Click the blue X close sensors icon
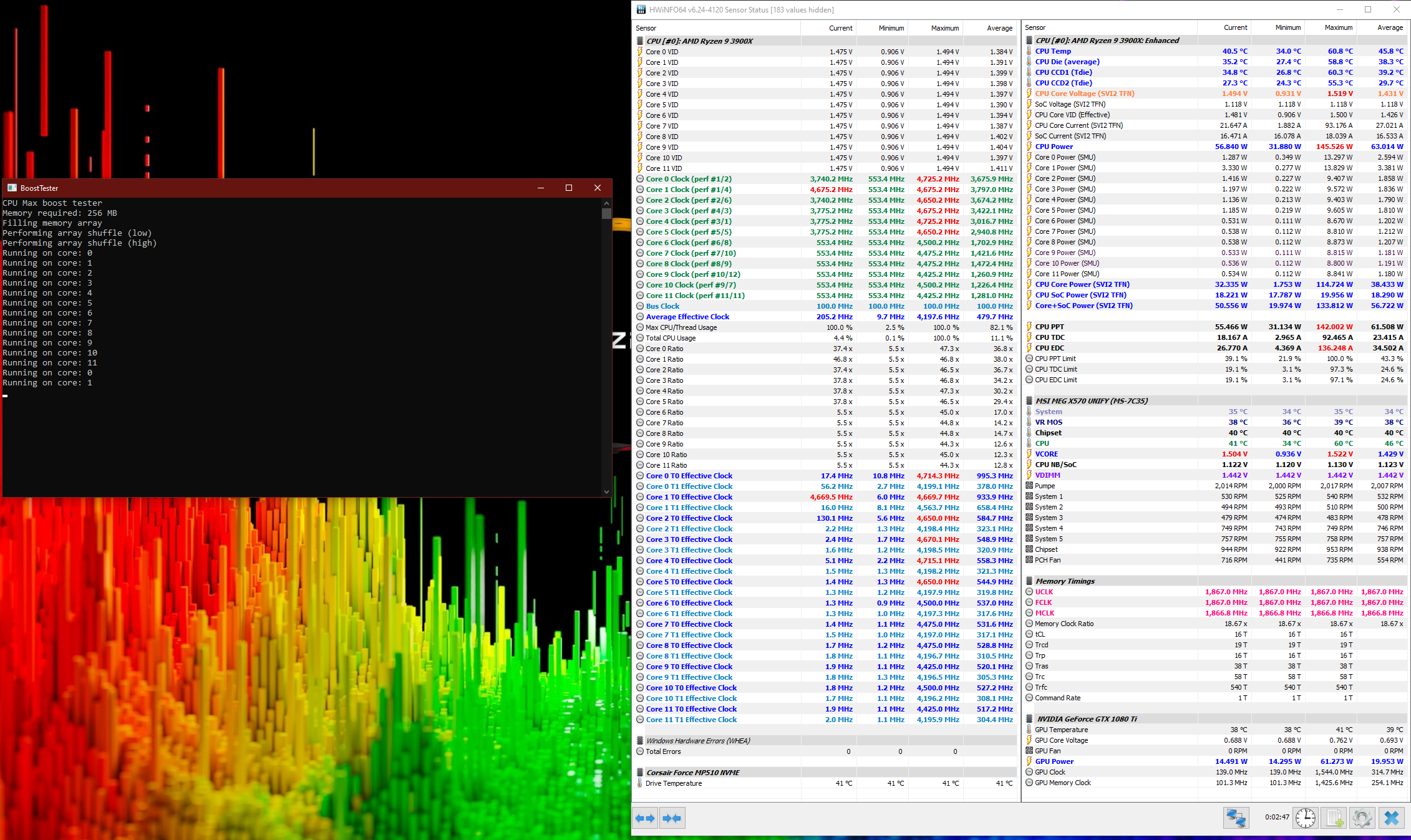 (1391, 818)
